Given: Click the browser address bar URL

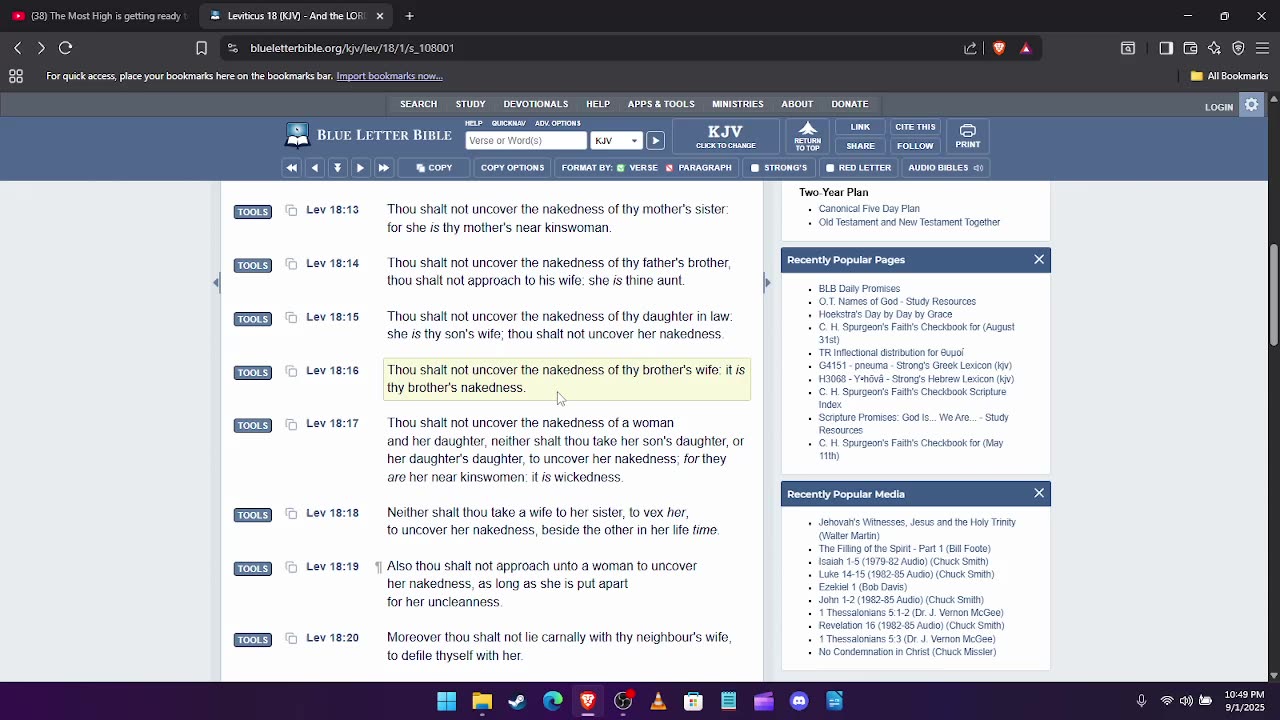Looking at the screenshot, I should [x=352, y=48].
